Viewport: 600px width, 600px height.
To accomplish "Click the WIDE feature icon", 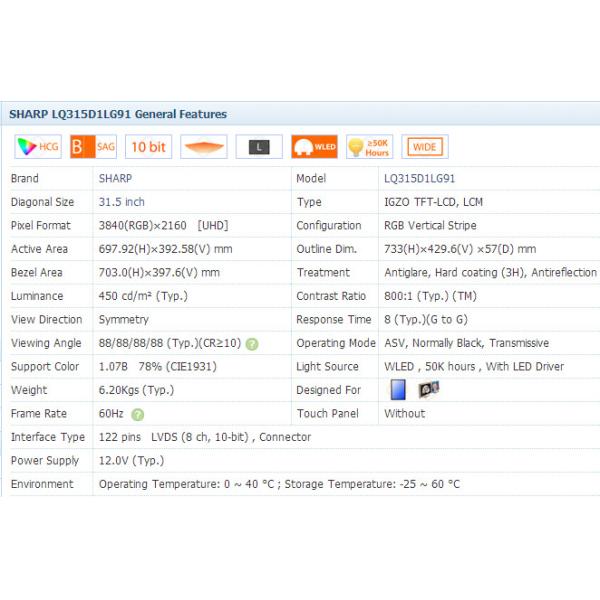I will [425, 147].
